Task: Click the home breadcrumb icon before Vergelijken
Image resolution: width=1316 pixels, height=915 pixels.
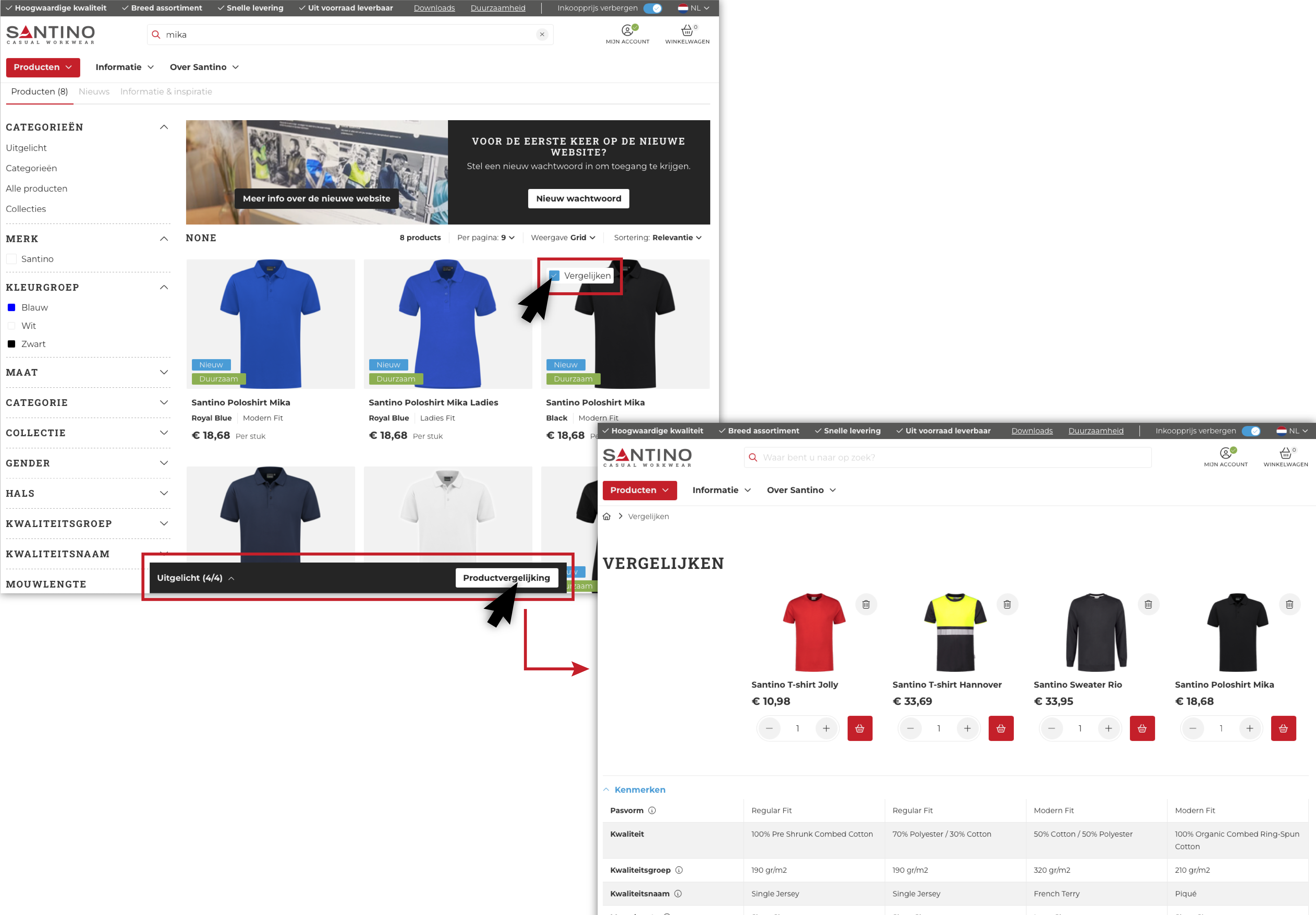Action: click(607, 517)
